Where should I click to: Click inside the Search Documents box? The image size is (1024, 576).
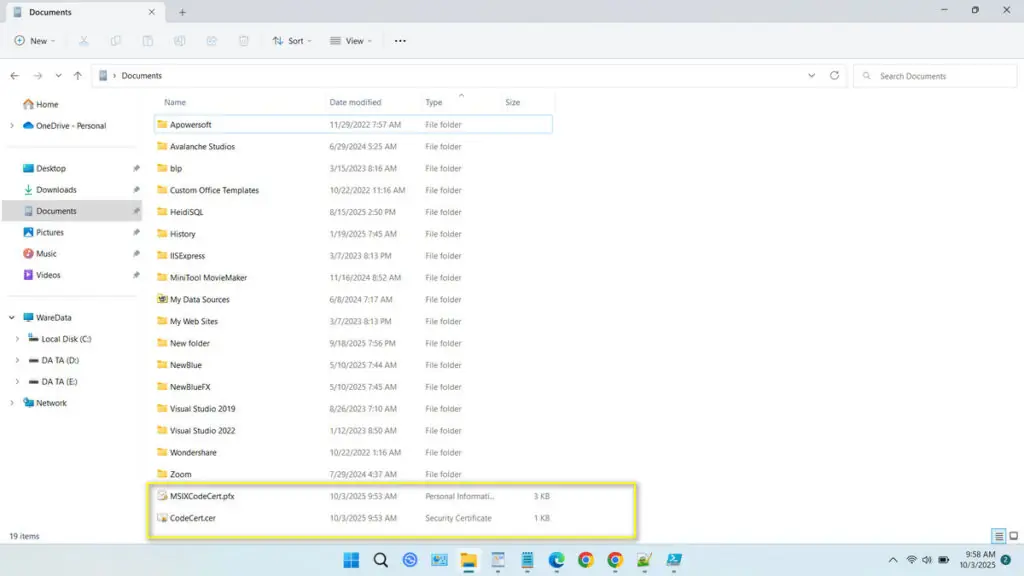click(934, 75)
